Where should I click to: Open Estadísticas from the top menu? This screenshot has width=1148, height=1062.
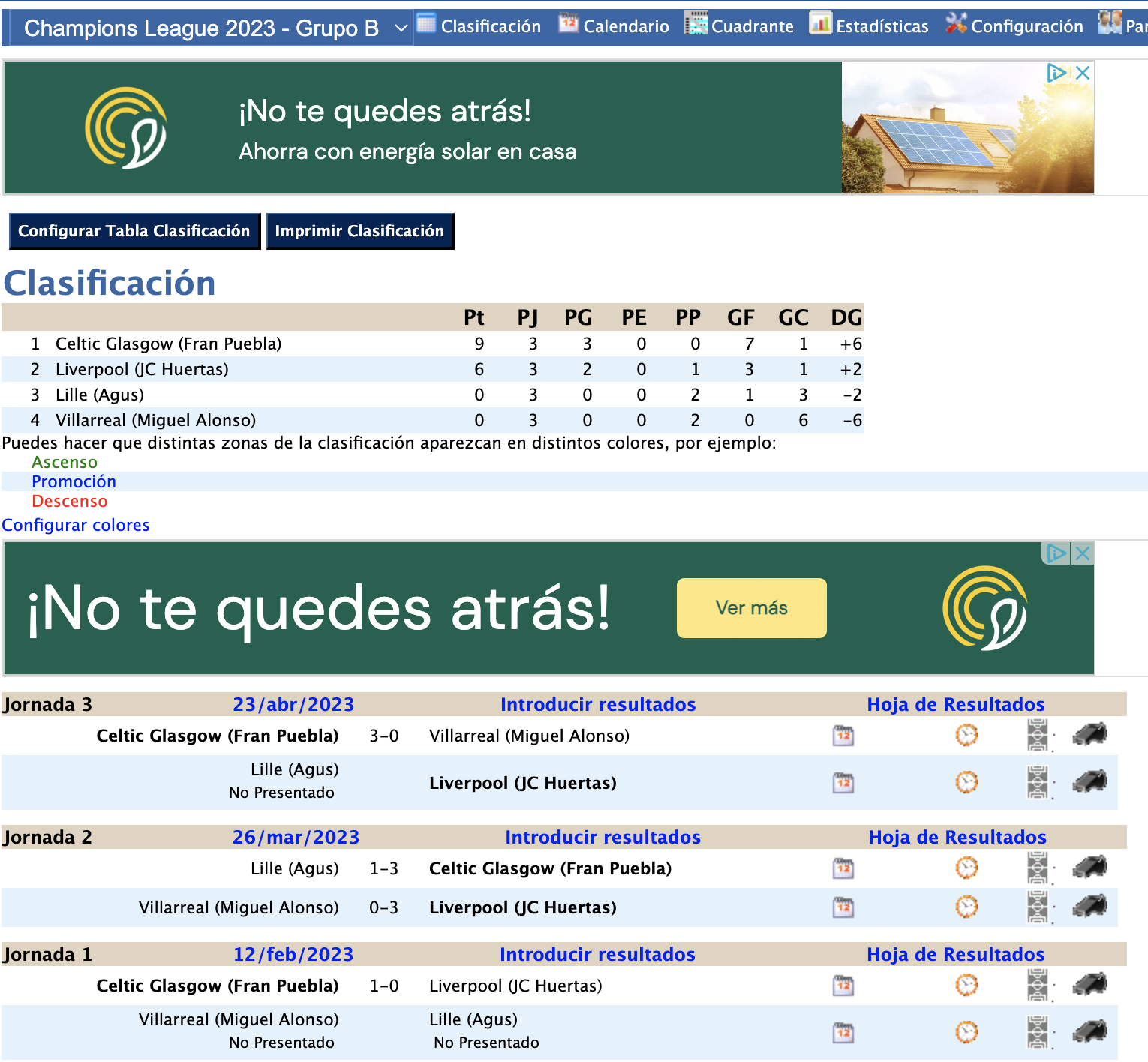(869, 26)
